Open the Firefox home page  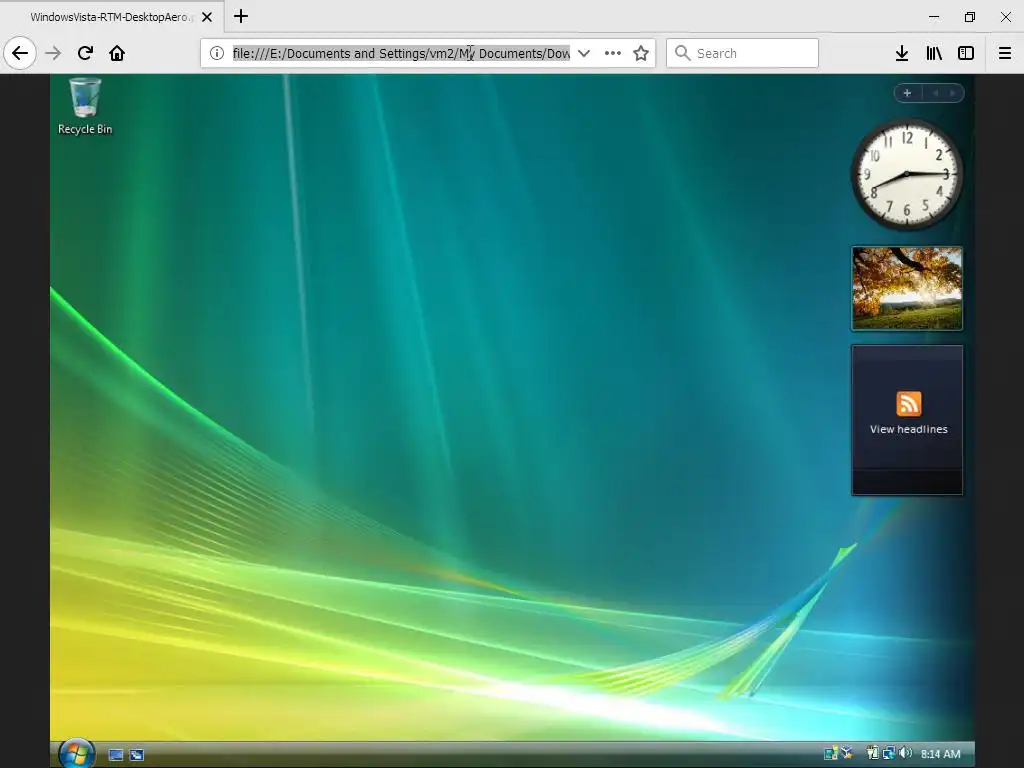[x=117, y=53]
